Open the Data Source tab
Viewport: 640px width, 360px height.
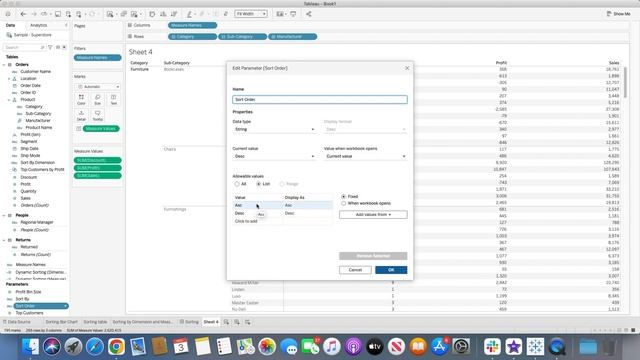[x=17, y=322]
